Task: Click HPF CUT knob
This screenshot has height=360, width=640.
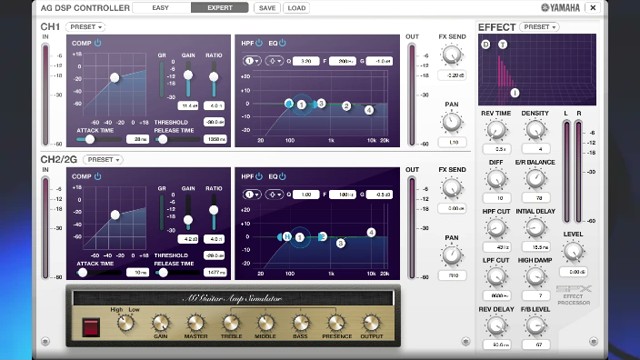Action: pos(496,229)
